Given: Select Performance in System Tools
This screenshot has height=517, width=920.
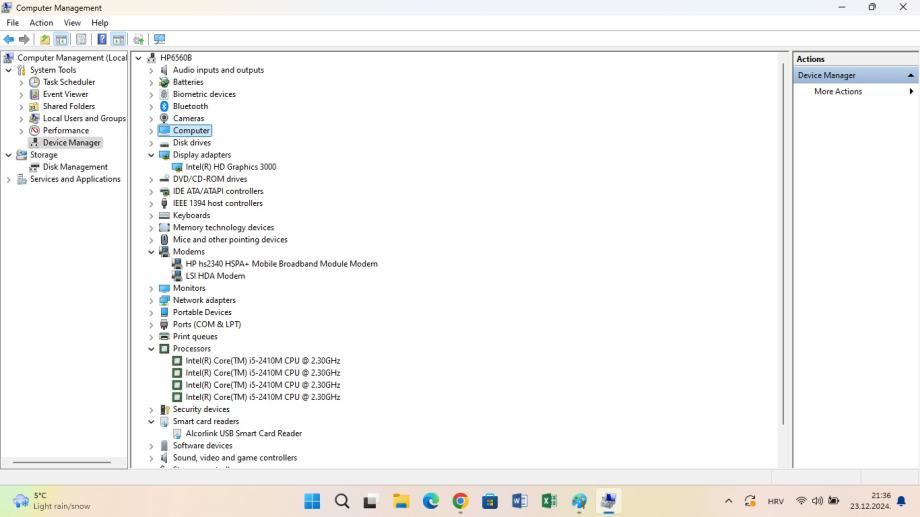Looking at the screenshot, I should tap(66, 130).
